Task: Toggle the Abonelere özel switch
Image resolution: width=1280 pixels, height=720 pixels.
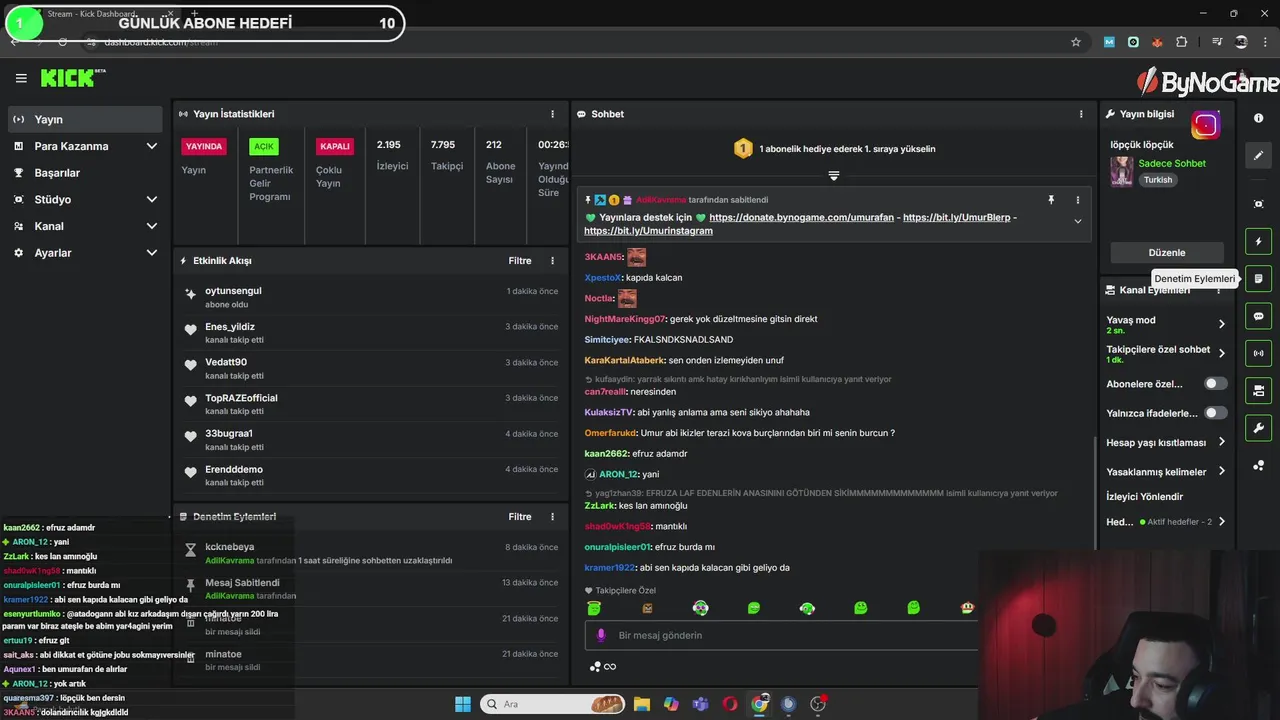Action: (1216, 384)
